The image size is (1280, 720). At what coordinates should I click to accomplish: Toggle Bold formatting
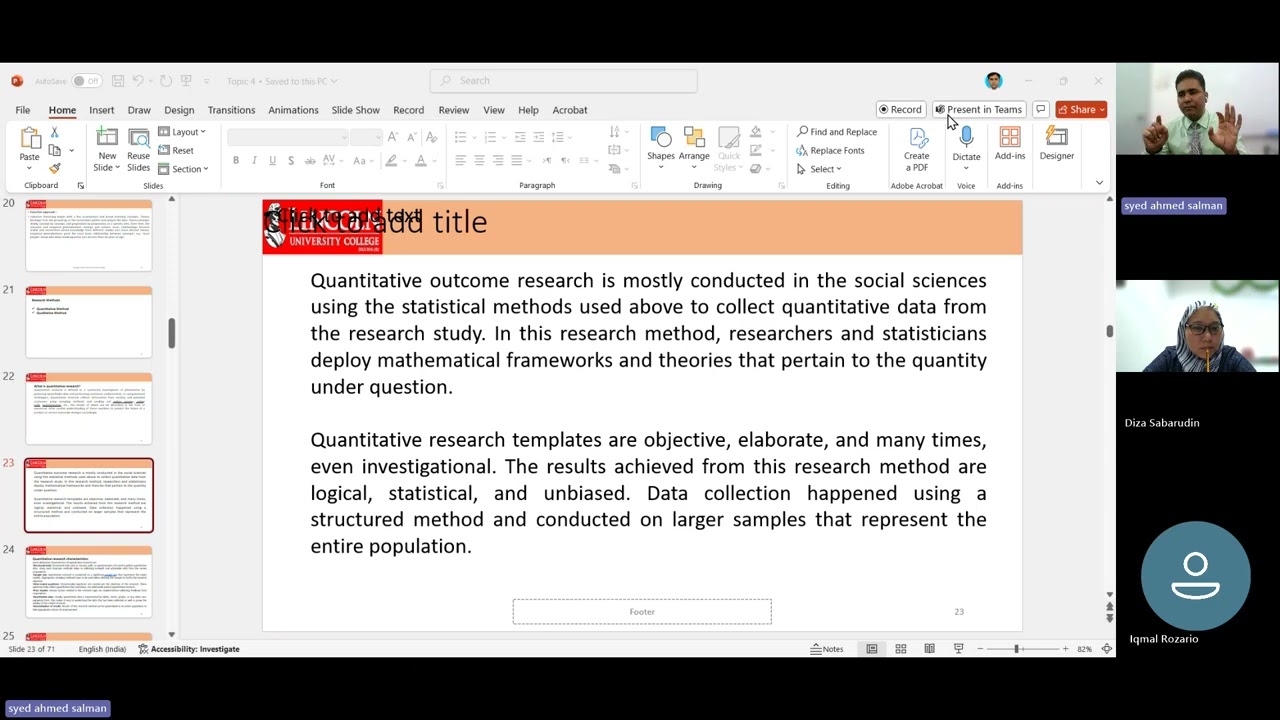(x=236, y=160)
